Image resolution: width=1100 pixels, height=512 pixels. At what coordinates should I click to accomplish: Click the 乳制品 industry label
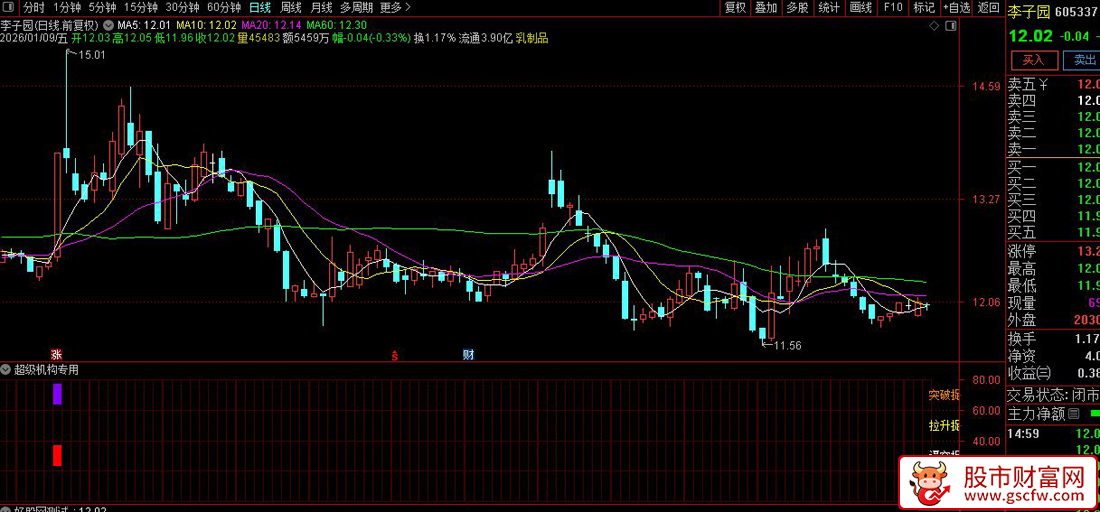tap(532, 39)
